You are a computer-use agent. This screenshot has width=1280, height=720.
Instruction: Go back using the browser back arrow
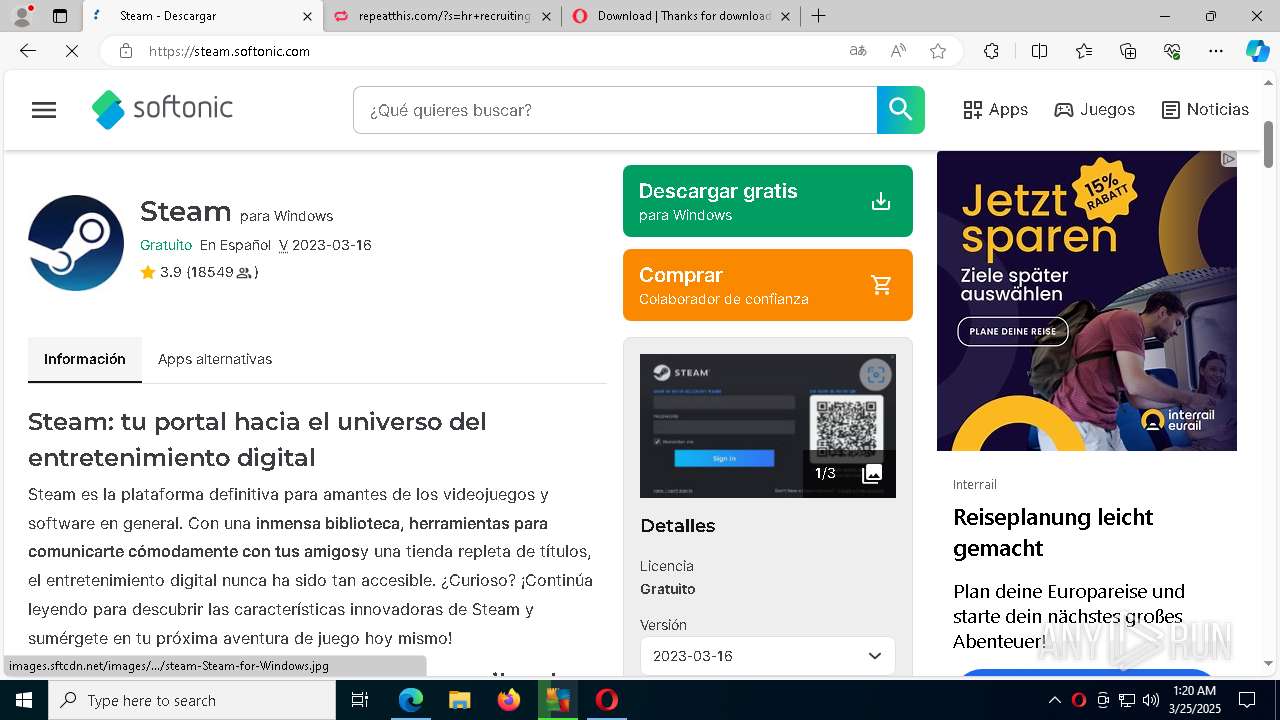click(28, 51)
